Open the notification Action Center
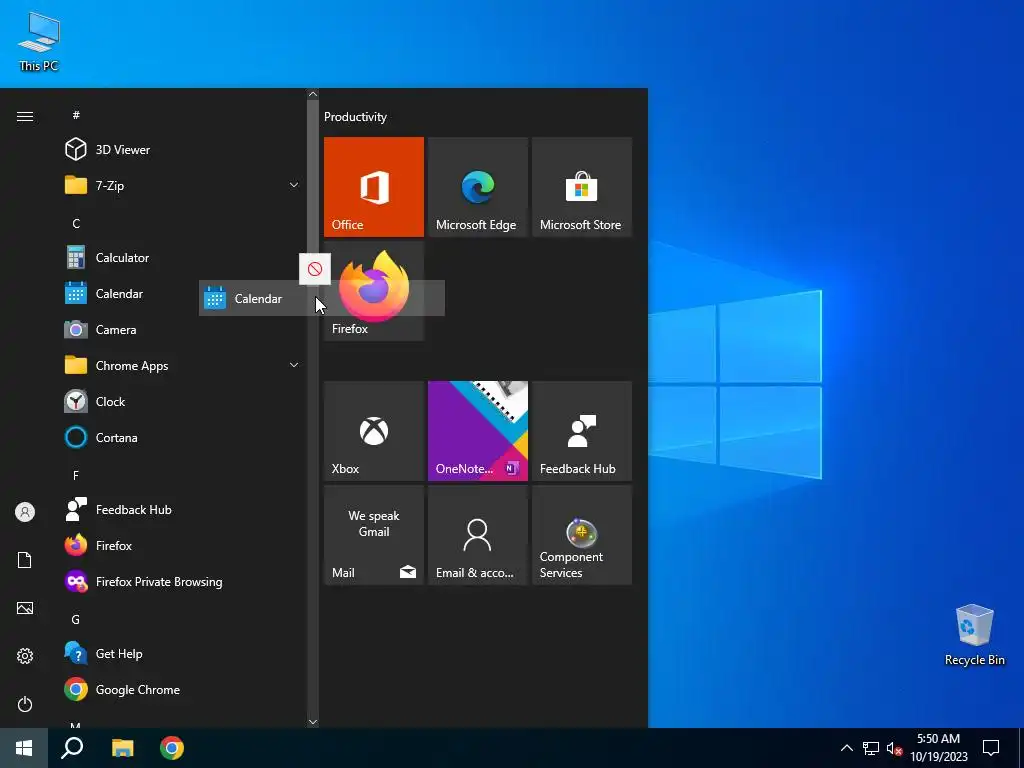Viewport: 1024px width, 768px height. tap(991, 748)
